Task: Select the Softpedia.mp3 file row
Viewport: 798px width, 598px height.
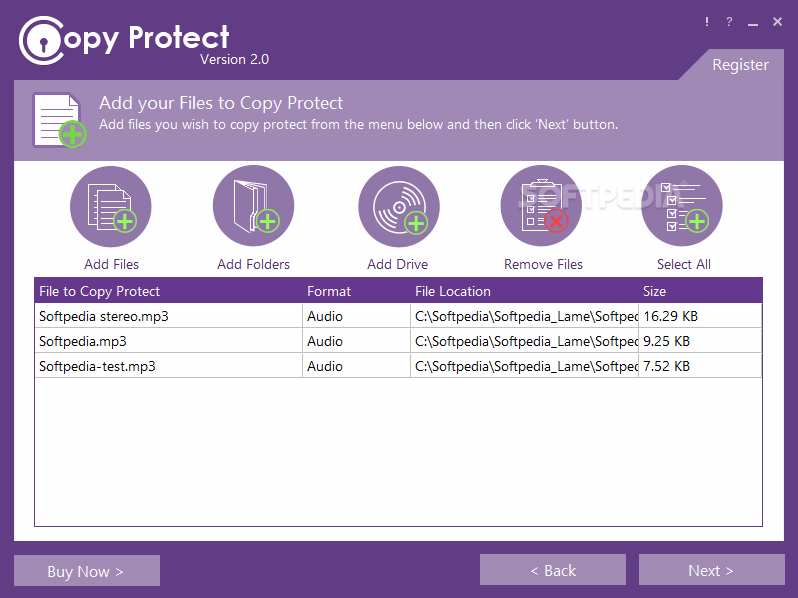Action: coord(398,341)
